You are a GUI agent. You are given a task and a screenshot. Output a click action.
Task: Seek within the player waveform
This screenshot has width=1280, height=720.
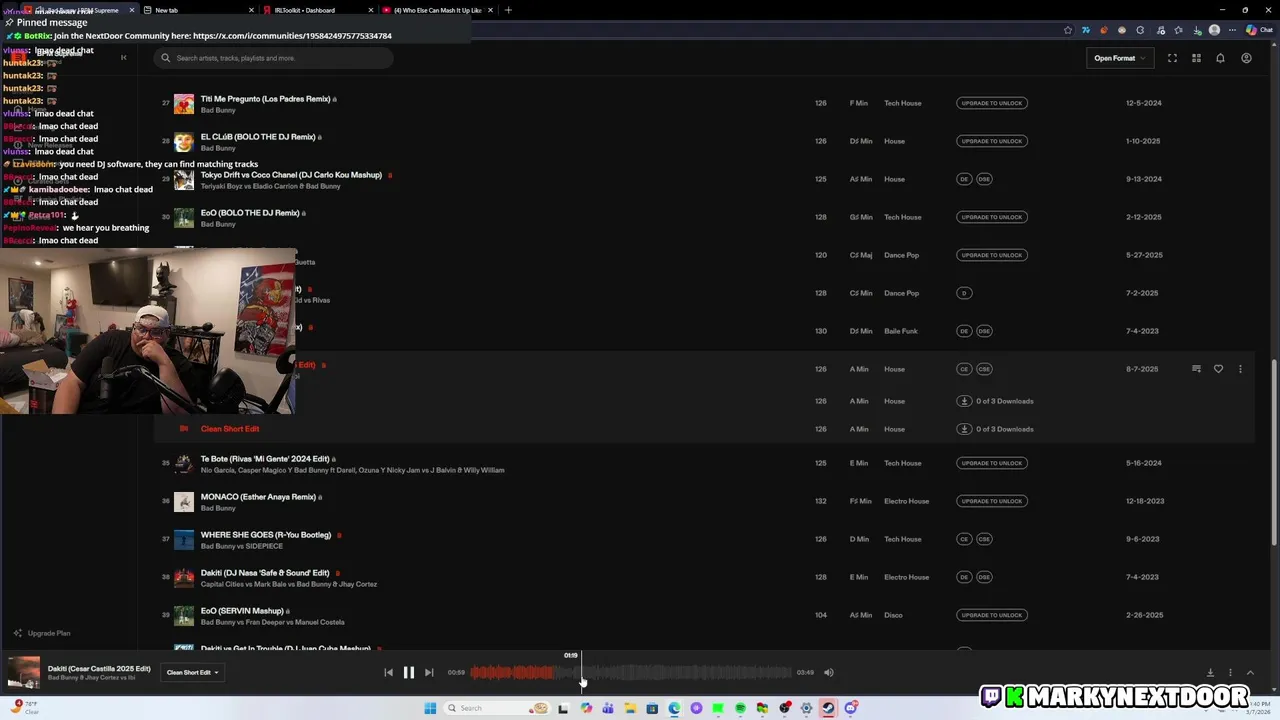click(630, 672)
